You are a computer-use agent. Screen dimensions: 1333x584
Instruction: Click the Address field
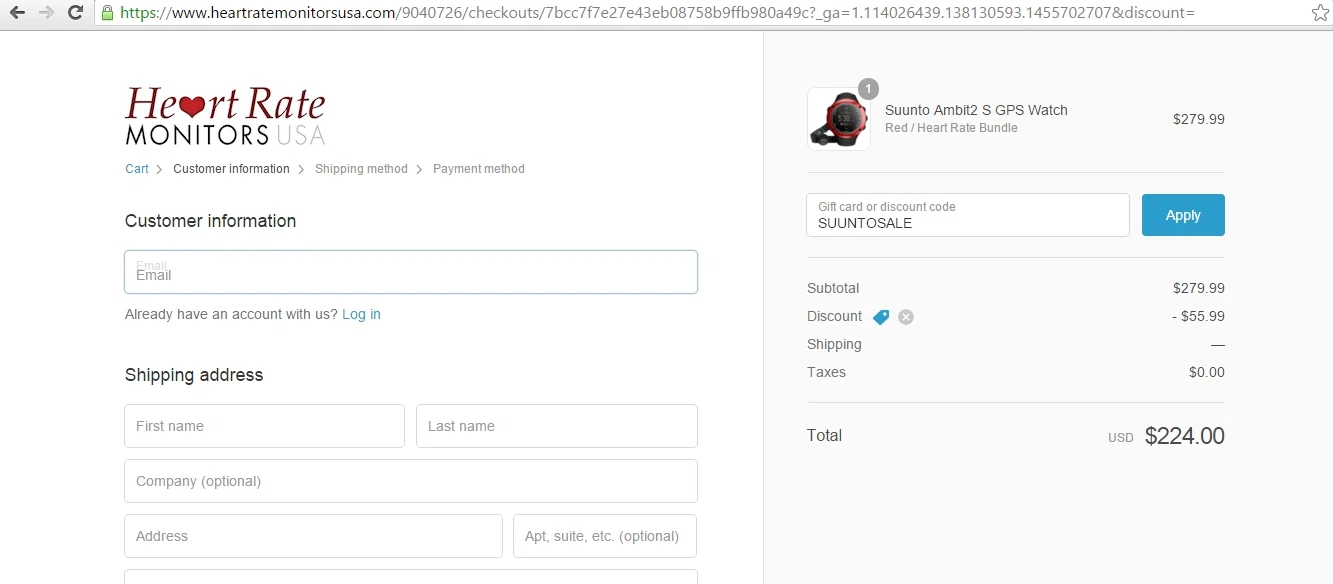[x=313, y=536]
